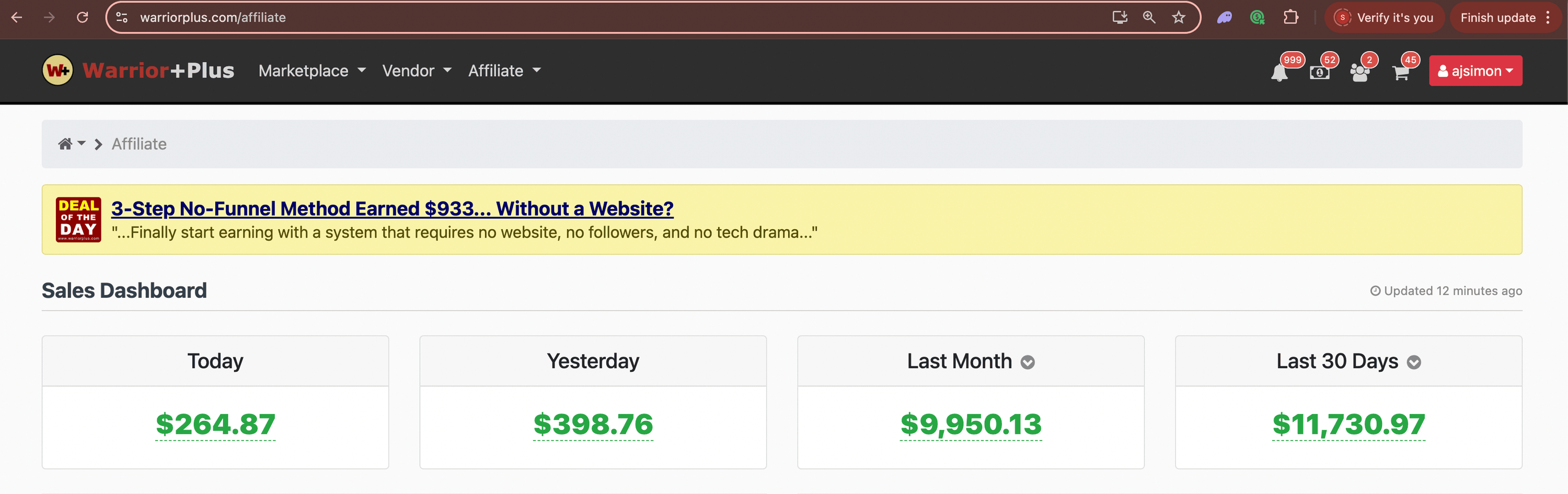Click today's $264.87 earnings amount
The image size is (1568, 494).
pos(215,424)
